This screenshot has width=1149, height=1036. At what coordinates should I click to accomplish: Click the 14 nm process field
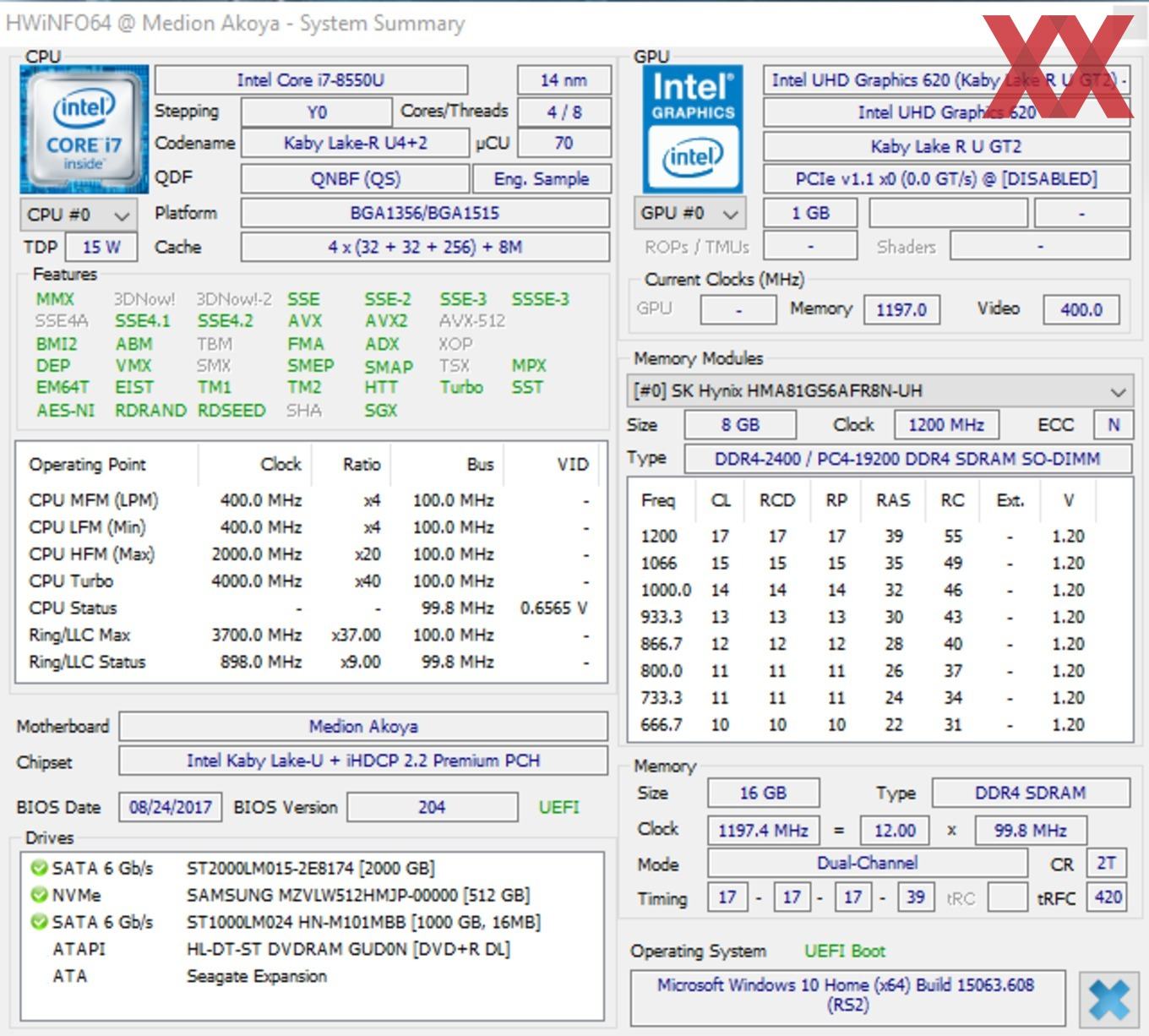(564, 80)
